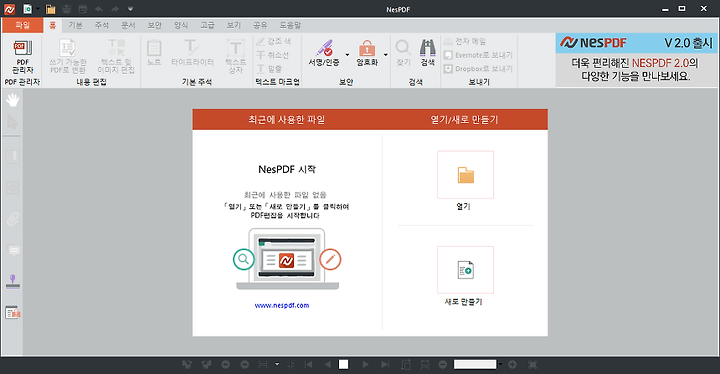The width and height of the screenshot is (720, 374).
Task: Add a 노트 annotation
Action: (x=154, y=53)
